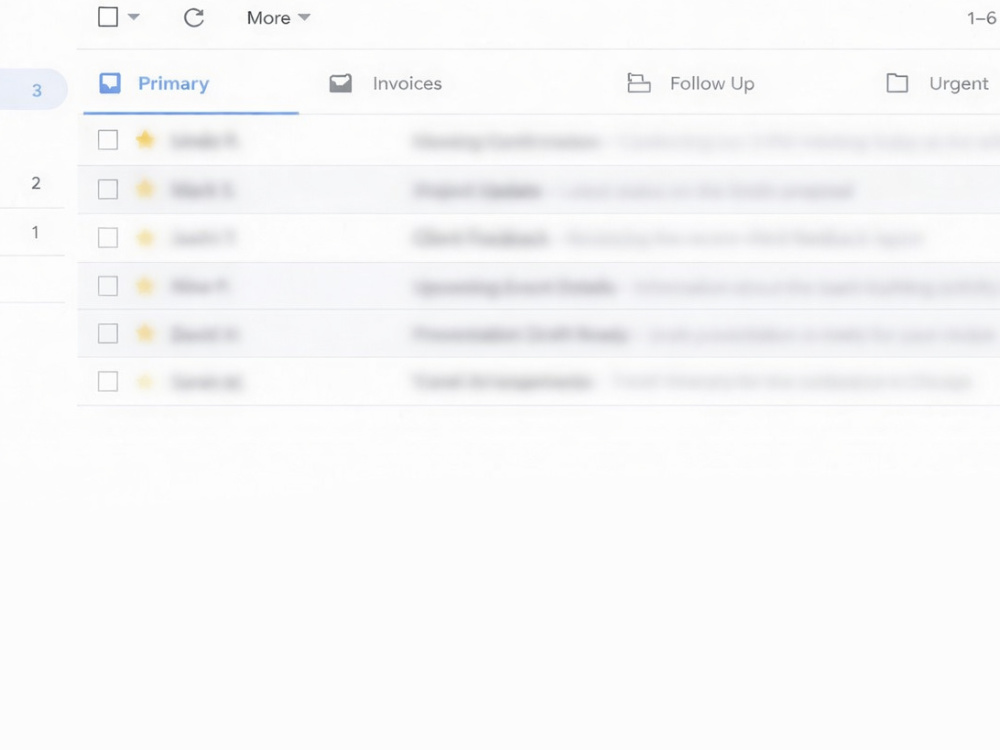This screenshot has width=1000, height=750.
Task: Go to the Follow Up tab
Action: click(691, 84)
